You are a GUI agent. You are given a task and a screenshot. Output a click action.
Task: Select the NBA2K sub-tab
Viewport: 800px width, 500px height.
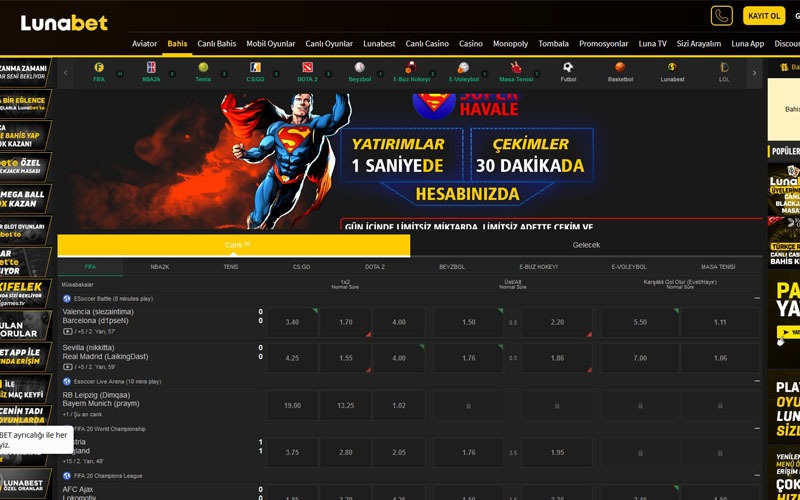pos(160,267)
